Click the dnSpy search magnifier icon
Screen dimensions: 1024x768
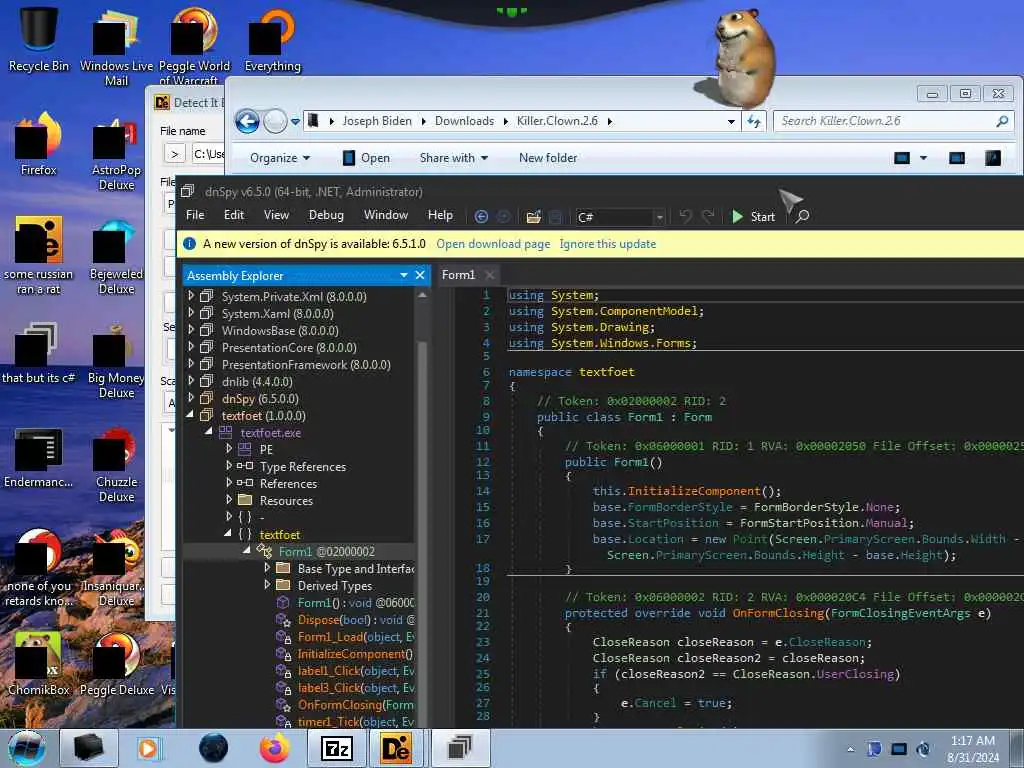click(x=803, y=216)
